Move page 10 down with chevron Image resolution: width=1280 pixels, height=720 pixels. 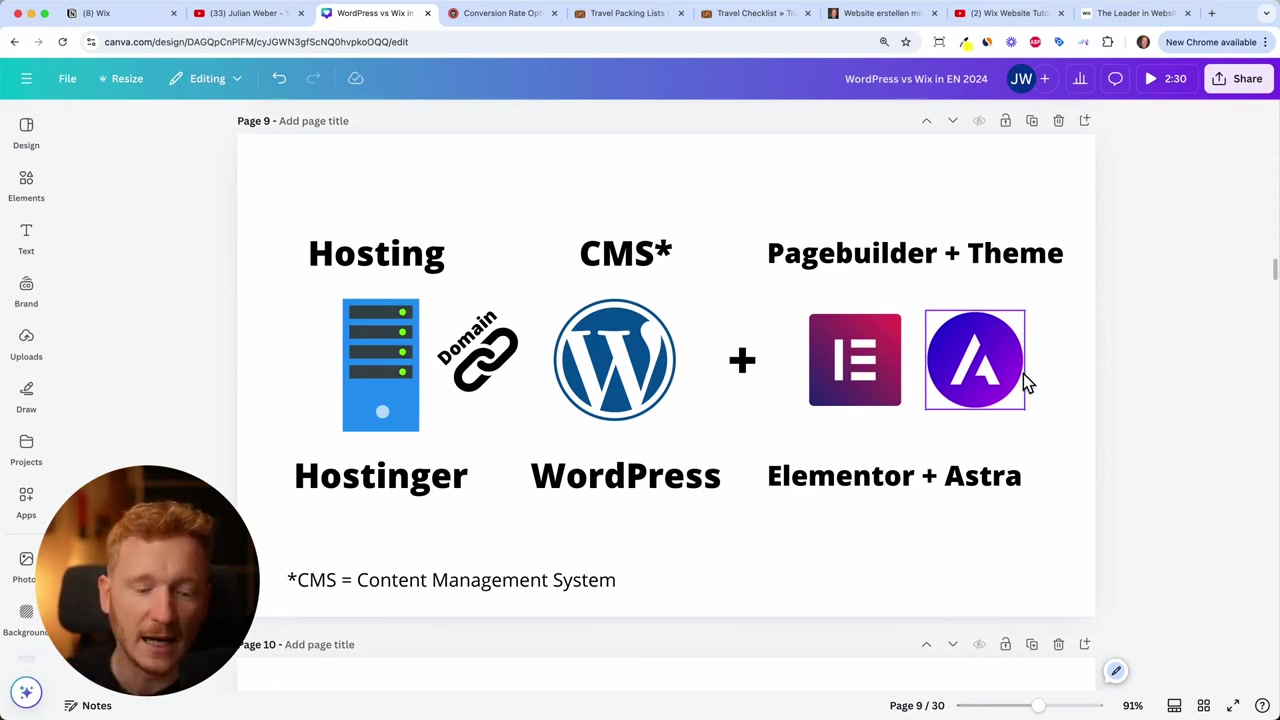tap(952, 645)
